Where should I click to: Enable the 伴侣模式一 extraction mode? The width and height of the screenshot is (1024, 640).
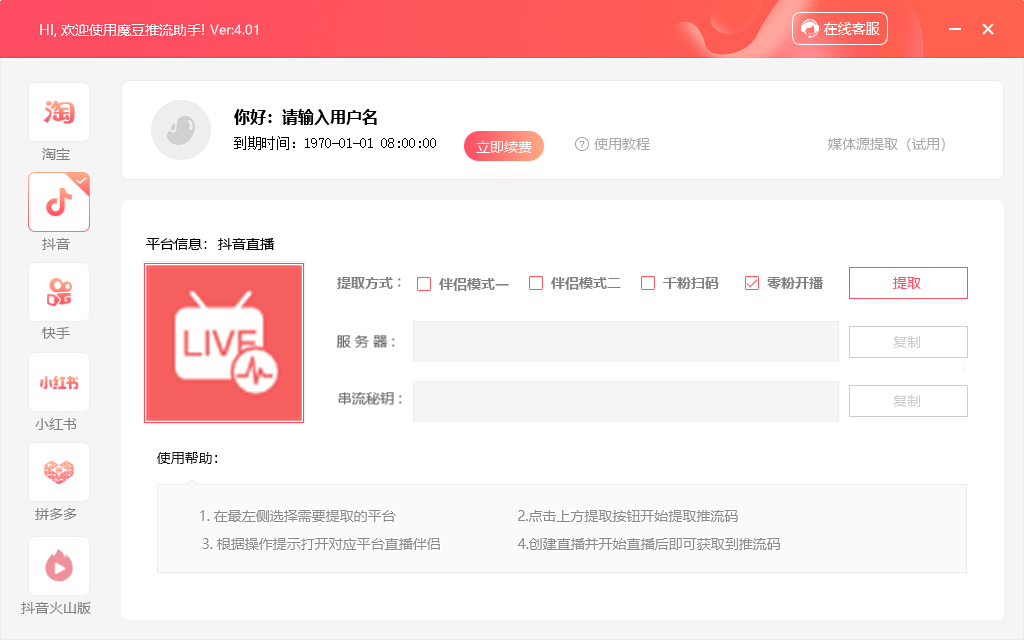[x=425, y=283]
